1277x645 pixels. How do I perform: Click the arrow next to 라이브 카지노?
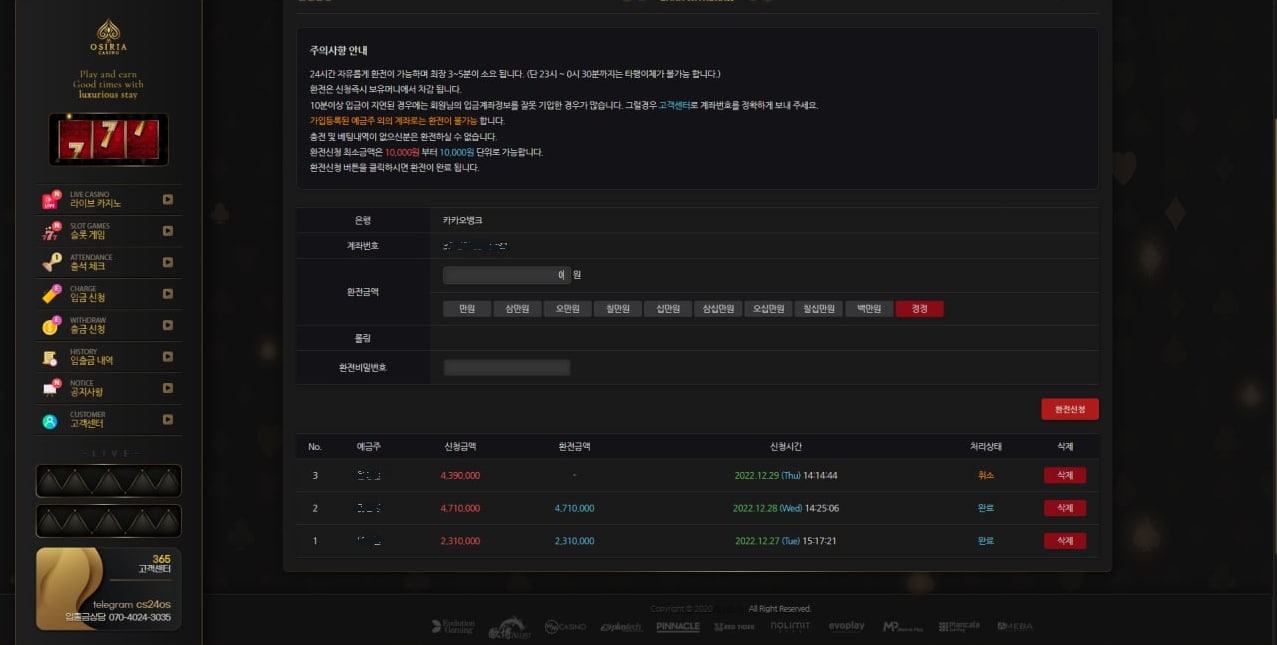coord(168,200)
